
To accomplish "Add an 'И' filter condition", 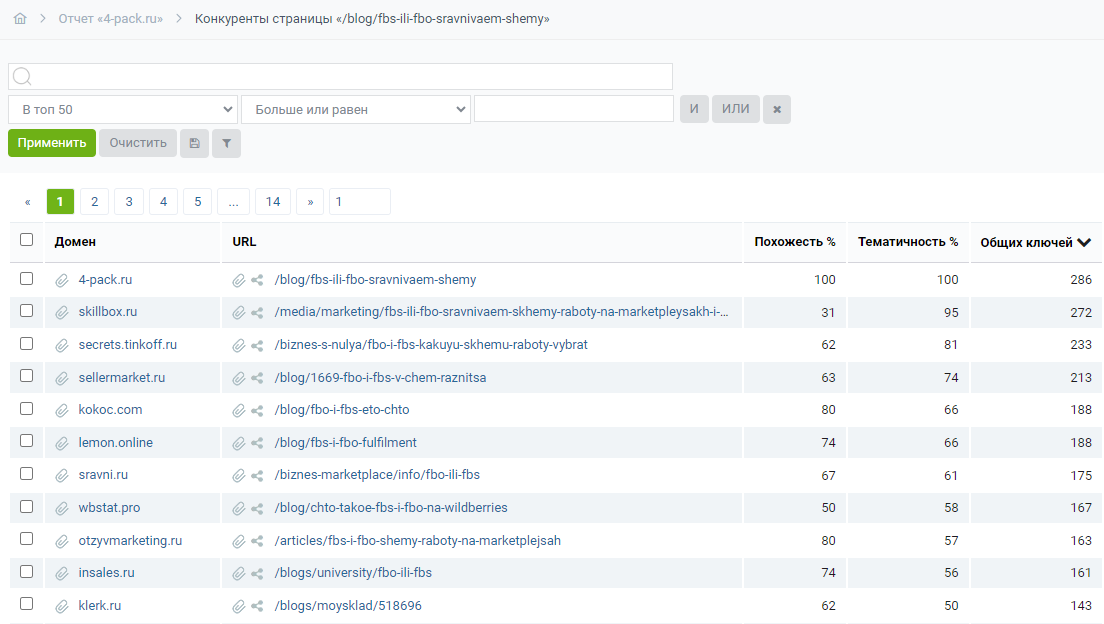I will 694,109.
